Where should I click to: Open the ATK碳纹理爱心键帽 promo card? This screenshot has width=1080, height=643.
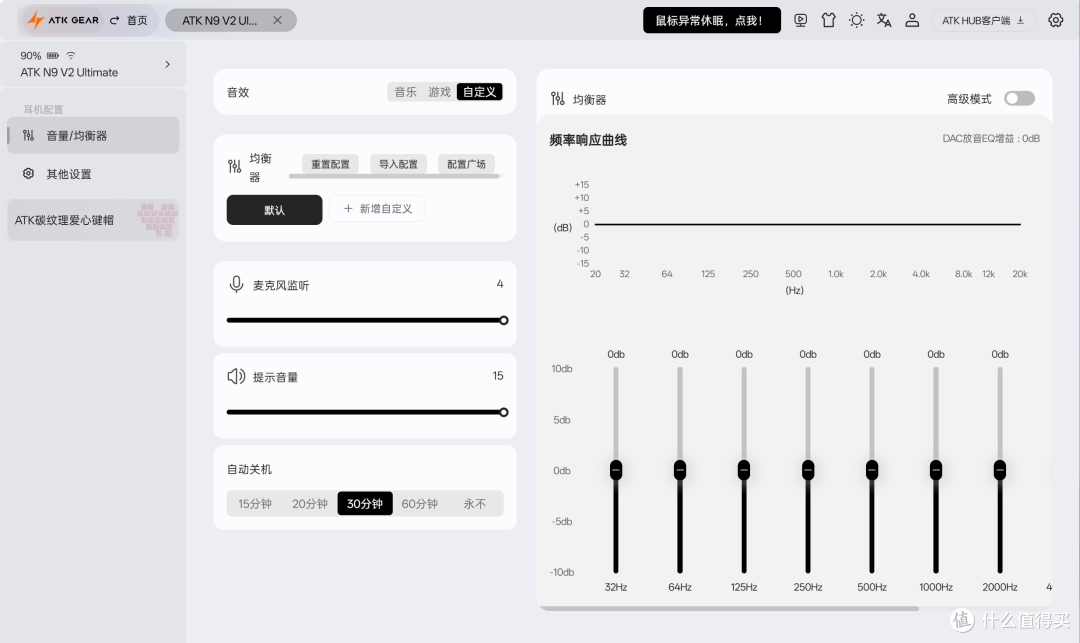tap(93, 220)
